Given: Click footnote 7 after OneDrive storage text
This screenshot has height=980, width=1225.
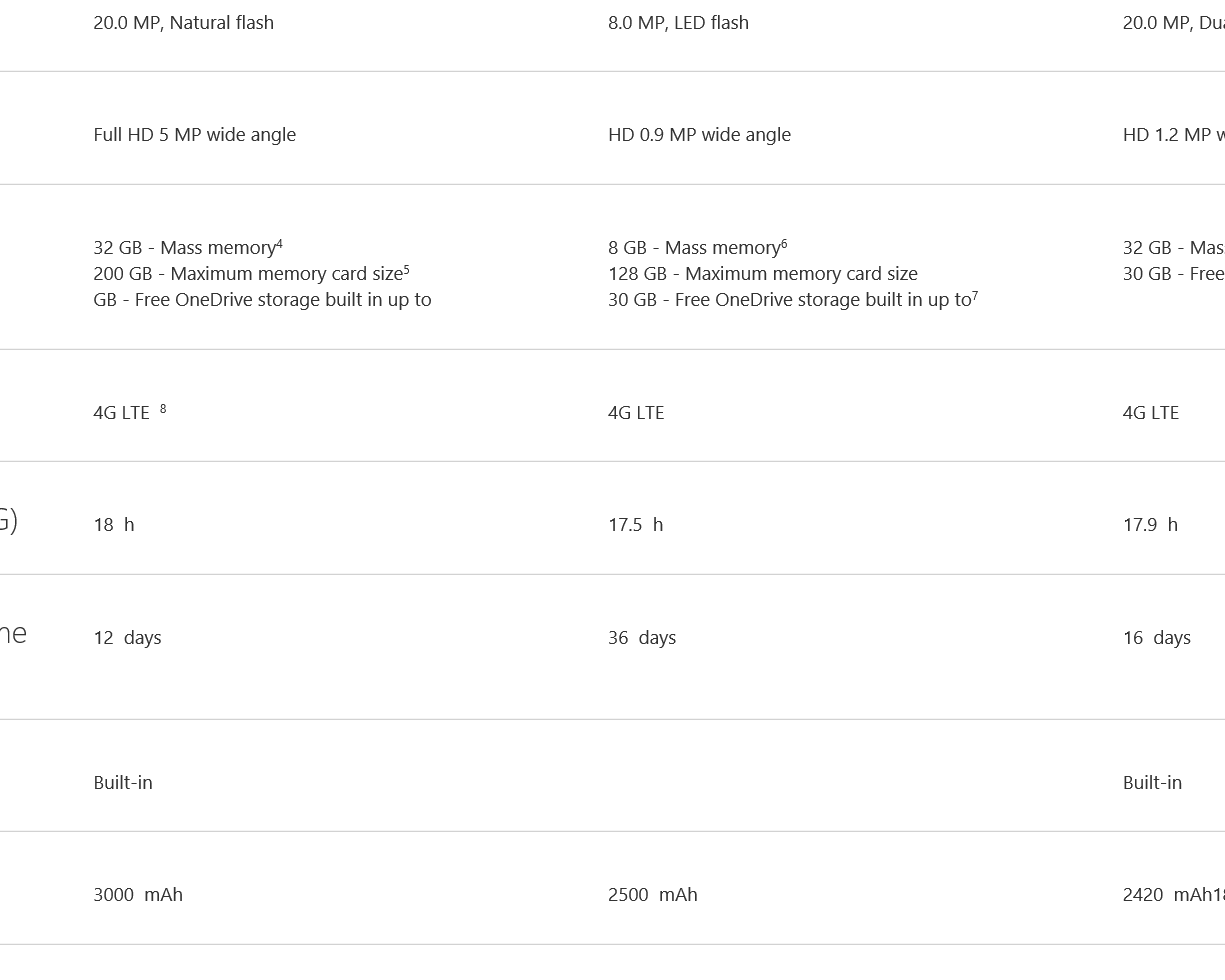Looking at the screenshot, I should point(975,295).
